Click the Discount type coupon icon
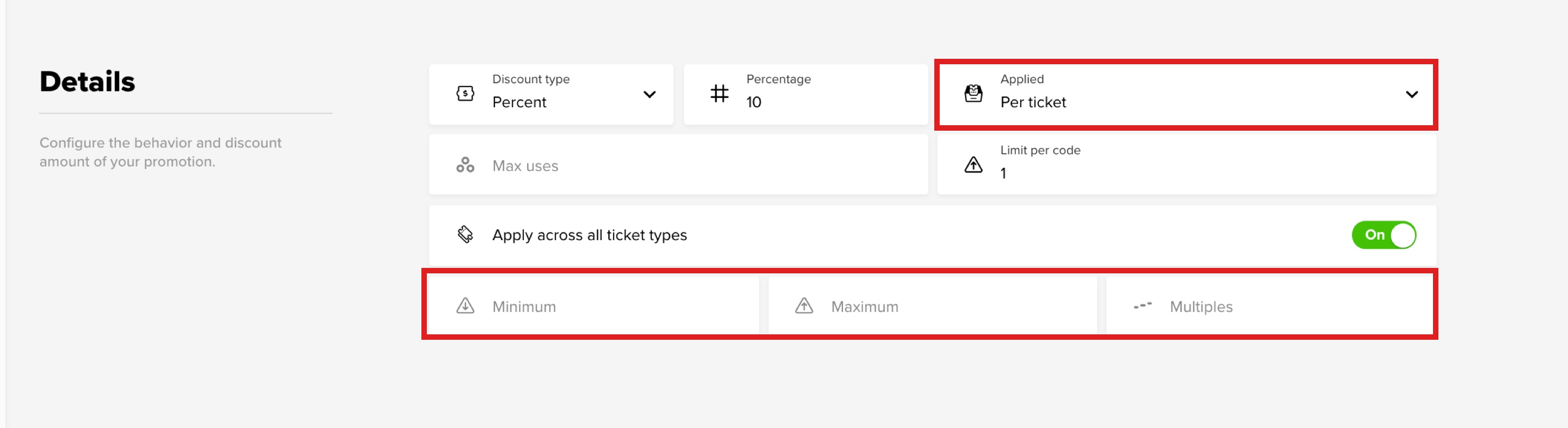 point(465,94)
